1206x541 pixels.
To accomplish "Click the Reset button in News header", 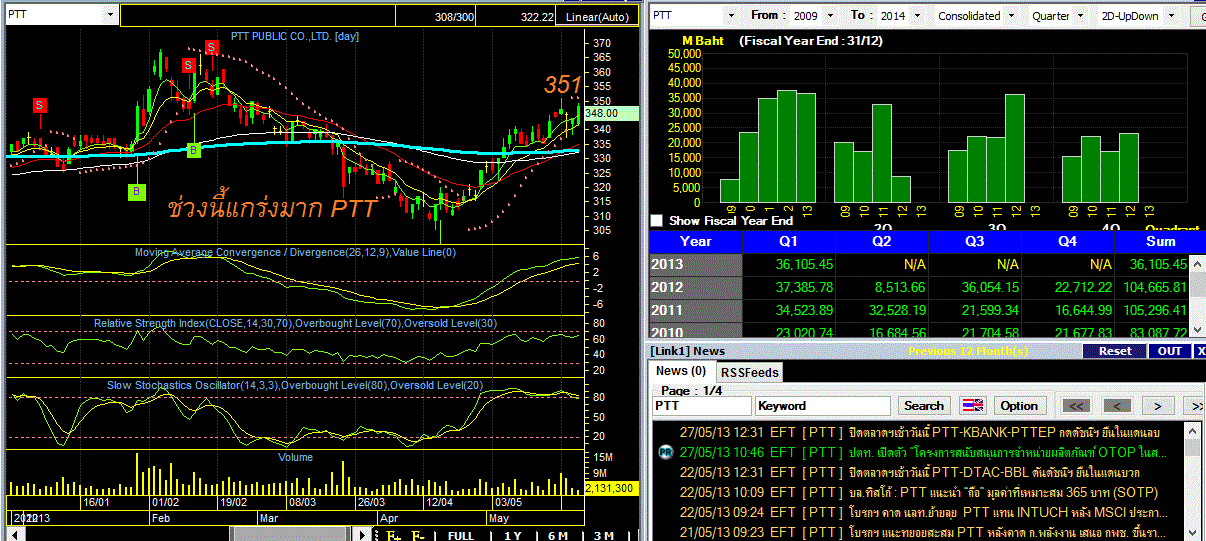I will [1115, 351].
